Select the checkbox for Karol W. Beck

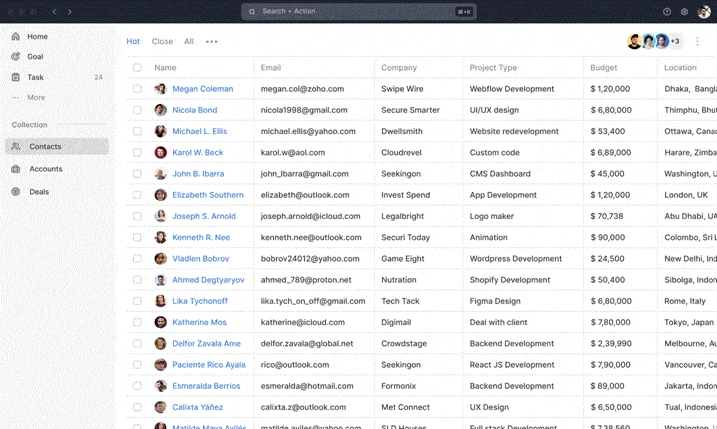click(x=137, y=153)
